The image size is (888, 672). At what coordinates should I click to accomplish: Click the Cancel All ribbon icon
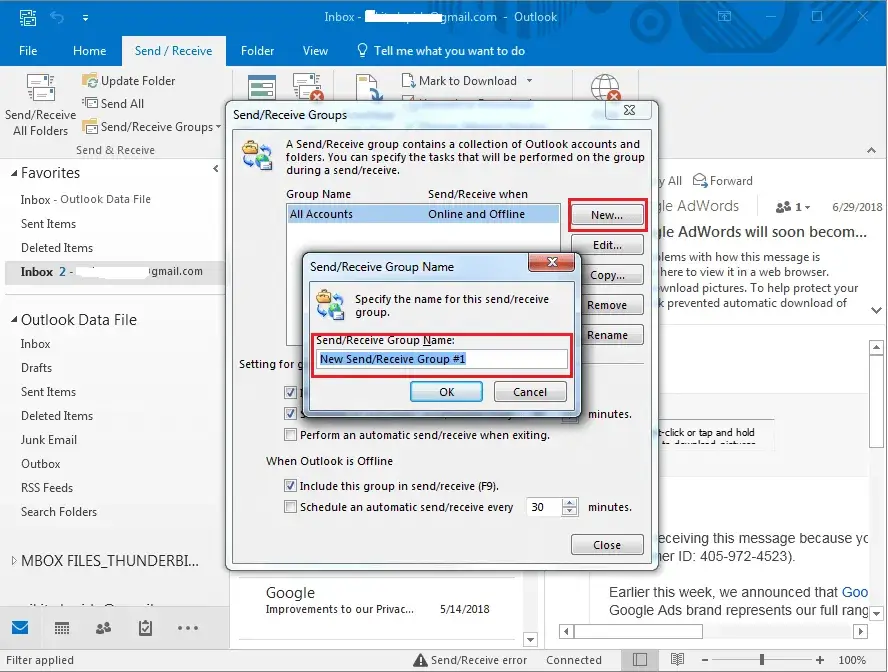[x=308, y=88]
